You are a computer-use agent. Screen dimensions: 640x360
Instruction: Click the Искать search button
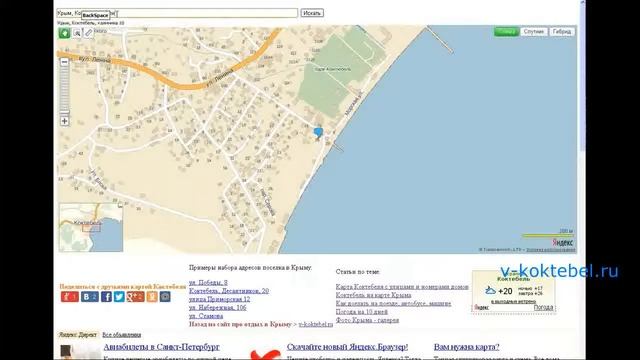(312, 13)
